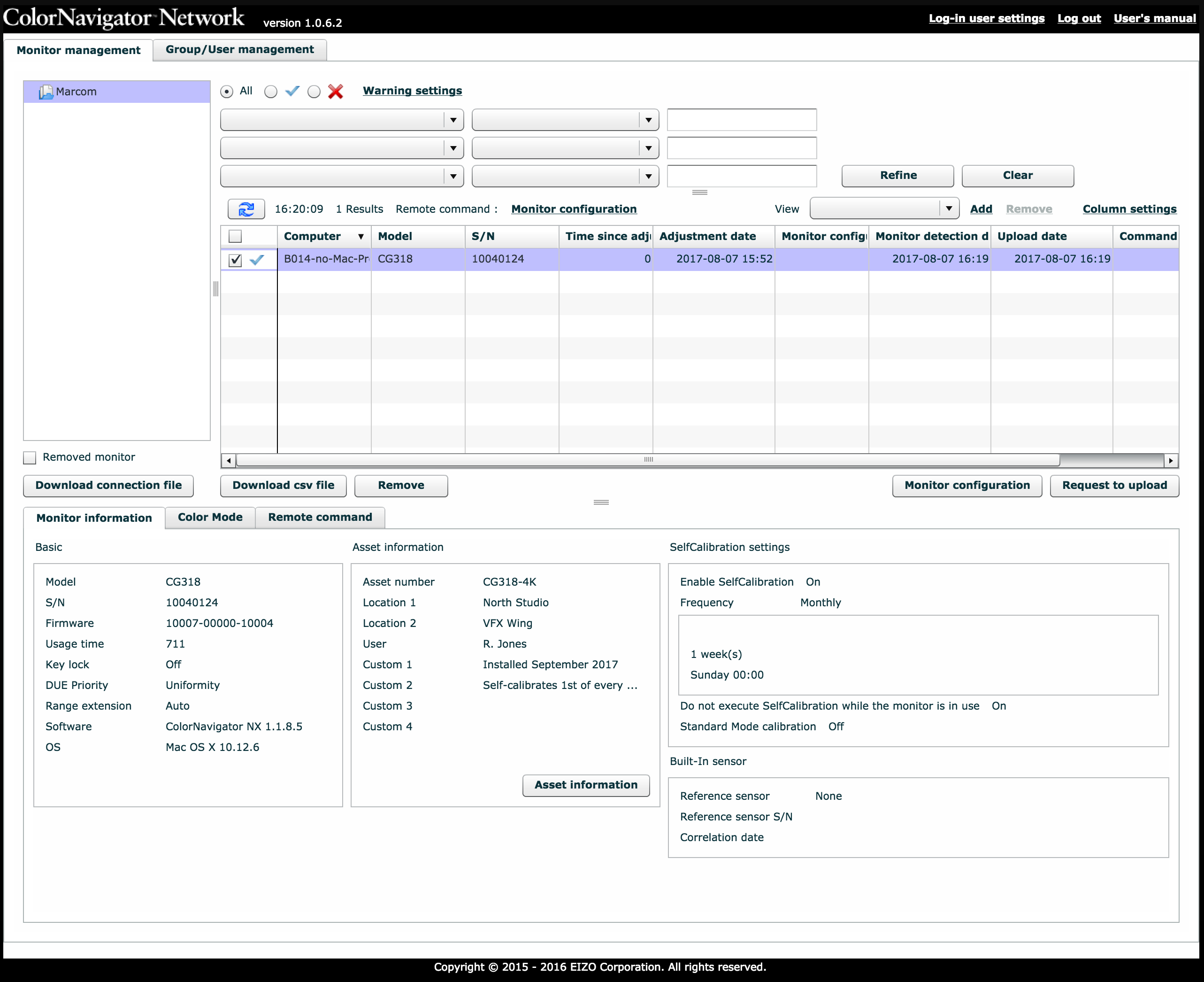Click the Refine button
Viewport: 1204px width, 982px height.
click(x=897, y=175)
